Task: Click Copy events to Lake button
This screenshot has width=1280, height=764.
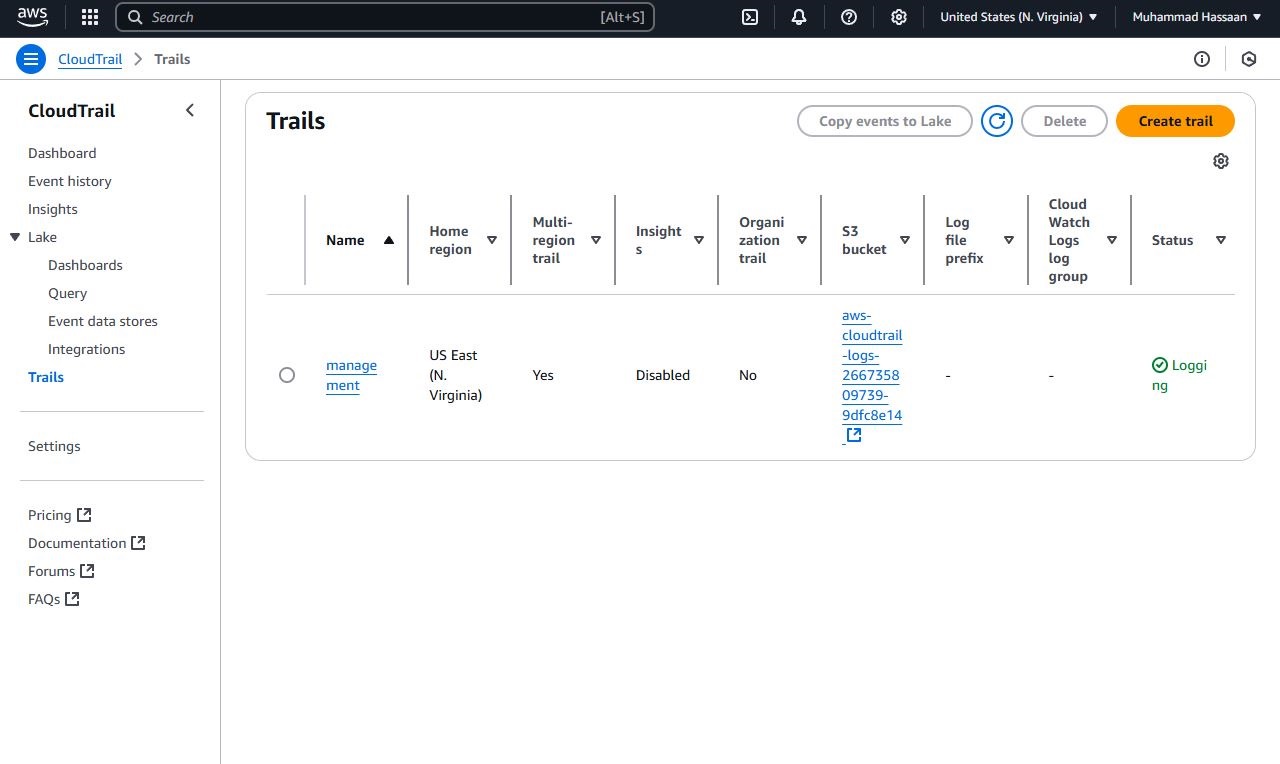Action: (x=885, y=121)
